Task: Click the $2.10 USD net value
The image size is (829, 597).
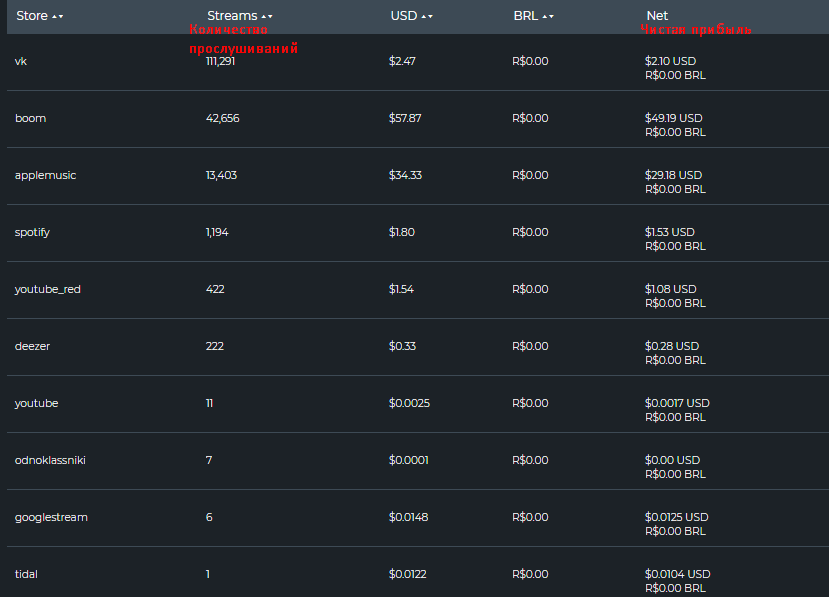Action: tap(670, 61)
